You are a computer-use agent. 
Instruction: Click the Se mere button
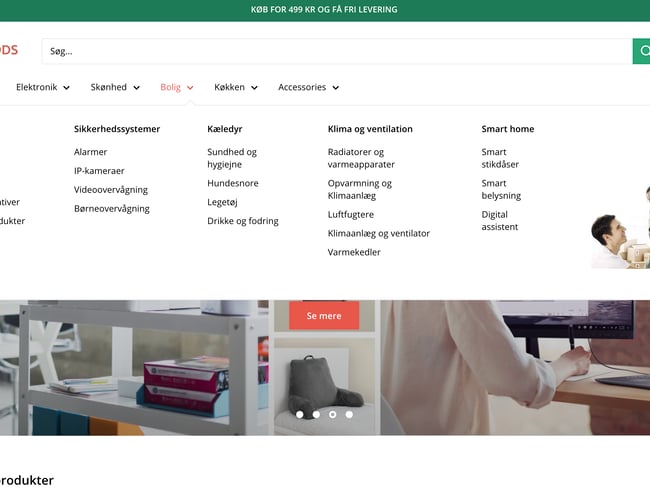[324, 316]
